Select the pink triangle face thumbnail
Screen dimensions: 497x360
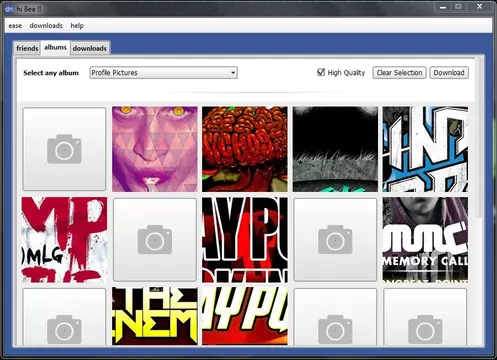coord(155,149)
